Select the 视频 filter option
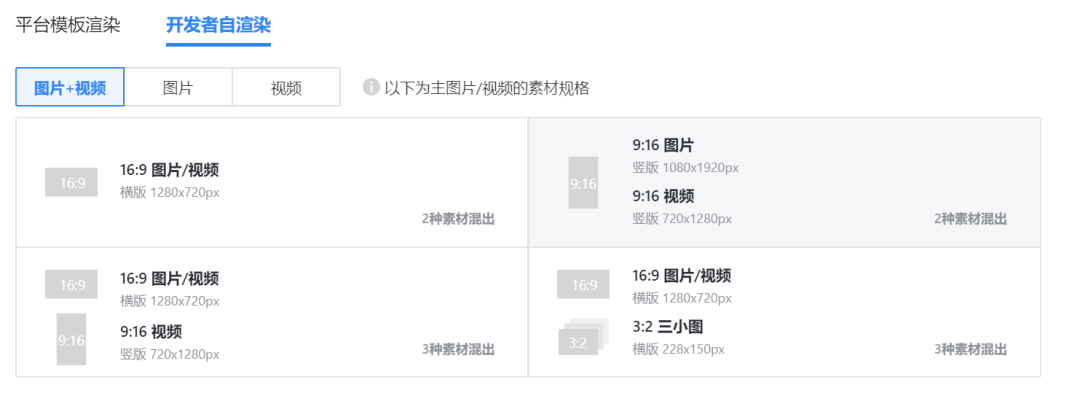Viewport: 1080px width, 393px height. pyautogui.click(x=286, y=87)
